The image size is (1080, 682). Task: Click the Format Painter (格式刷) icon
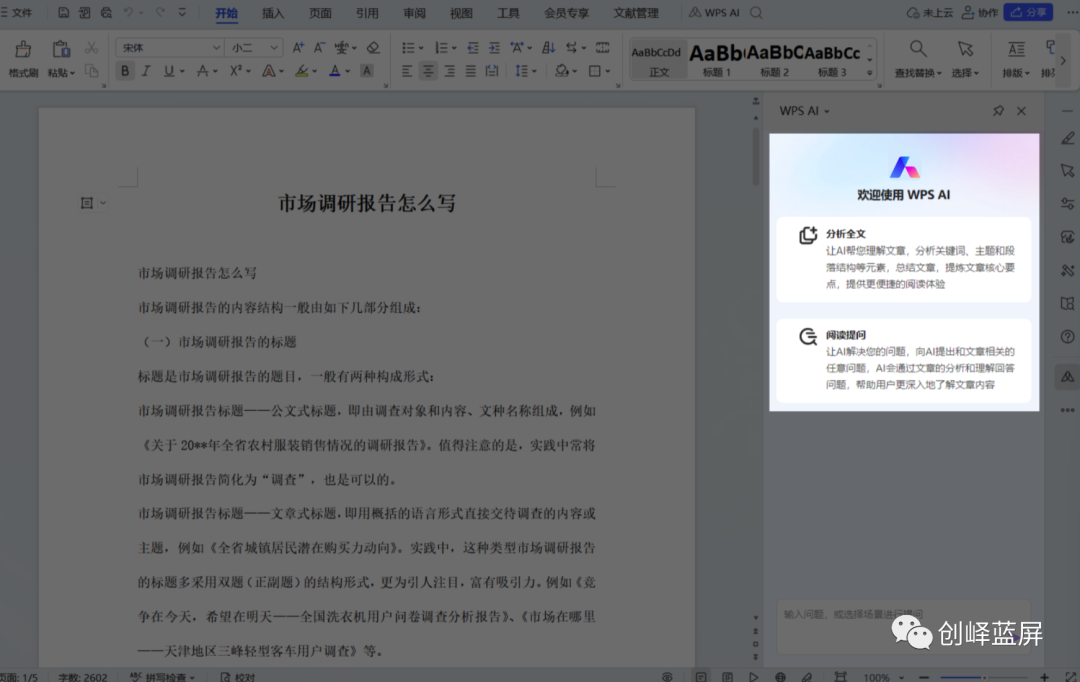pyautogui.click(x=23, y=49)
